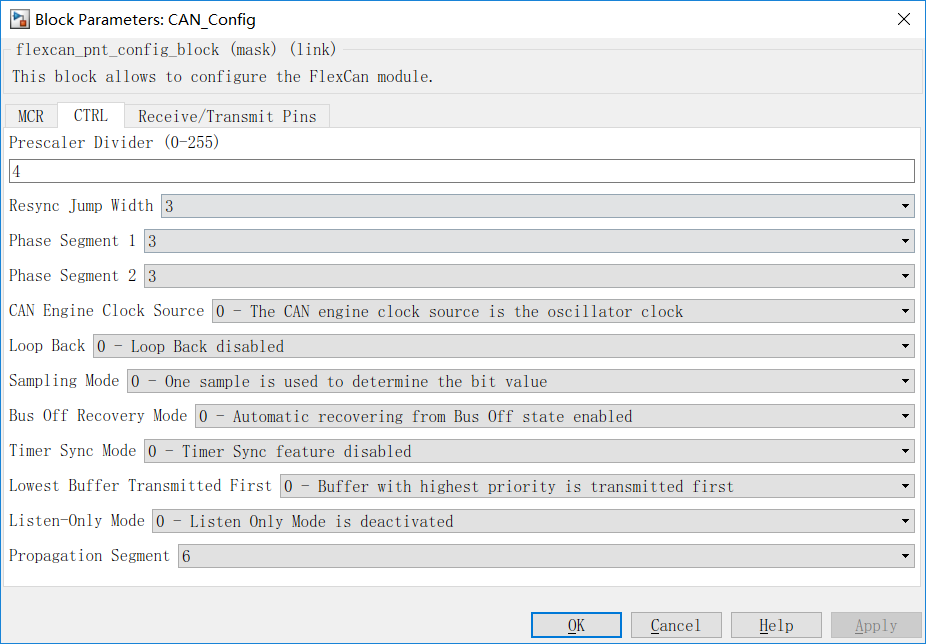The width and height of the screenshot is (926, 644).
Task: Open the Phase Segment 2 dropdown
Action: pyautogui.click(x=528, y=276)
